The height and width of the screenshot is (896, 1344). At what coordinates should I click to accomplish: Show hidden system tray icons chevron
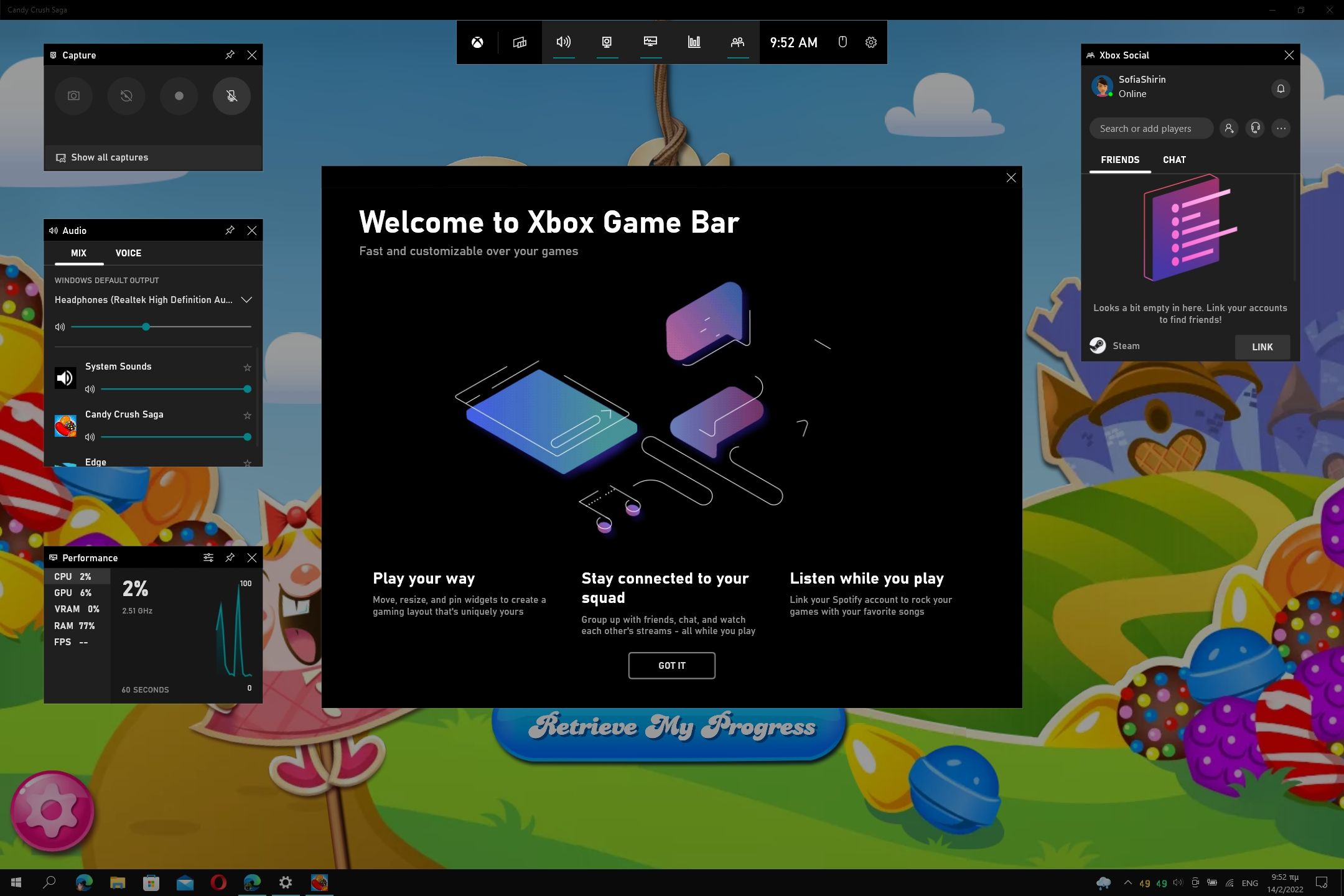click(x=1127, y=882)
